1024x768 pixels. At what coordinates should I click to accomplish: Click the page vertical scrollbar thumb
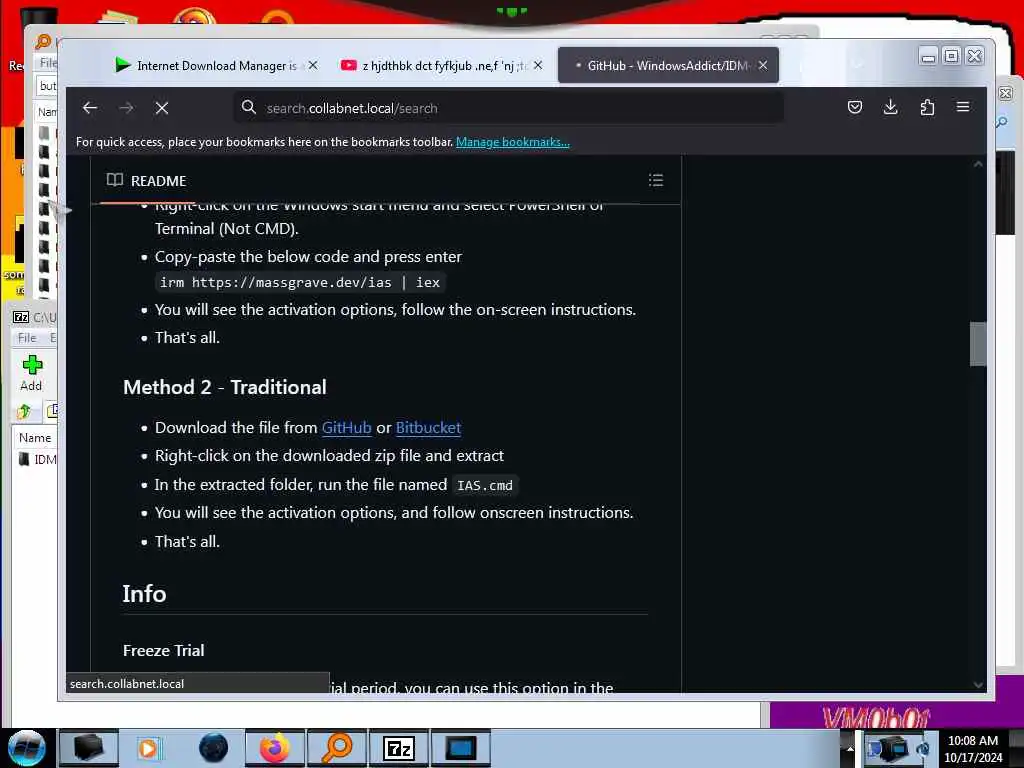(x=978, y=344)
